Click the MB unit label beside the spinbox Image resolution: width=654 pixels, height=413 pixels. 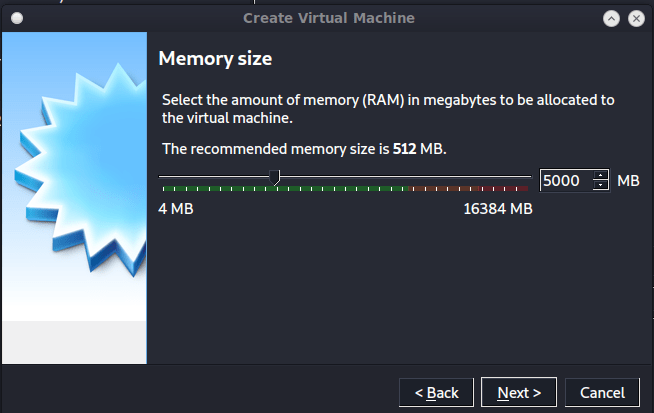[628, 181]
